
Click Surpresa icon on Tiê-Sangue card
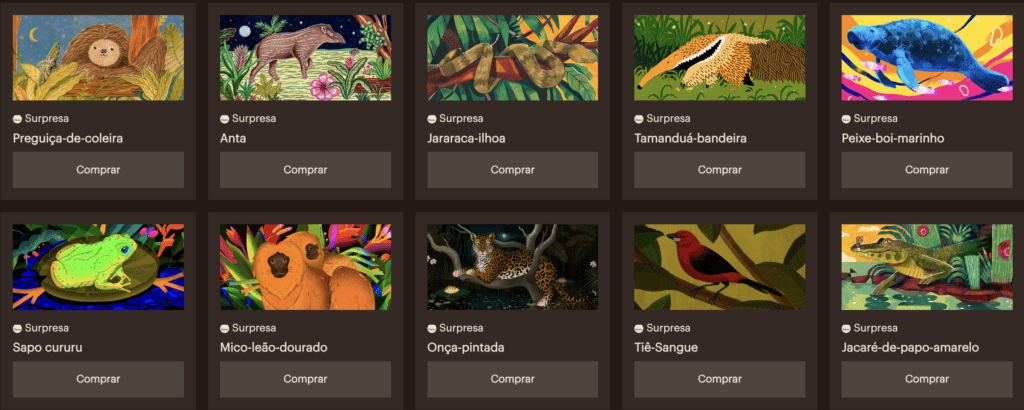click(x=639, y=328)
